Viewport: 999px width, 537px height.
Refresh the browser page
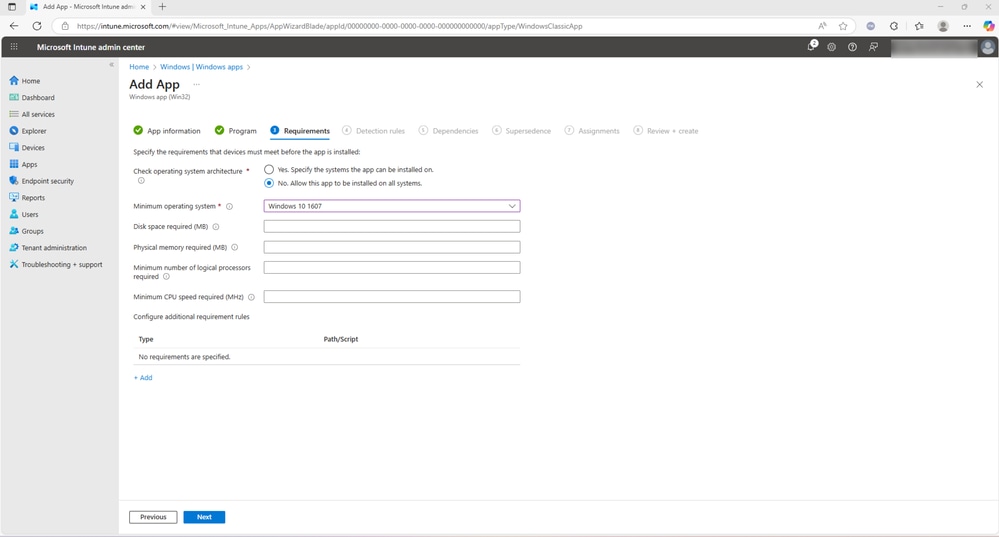37,26
